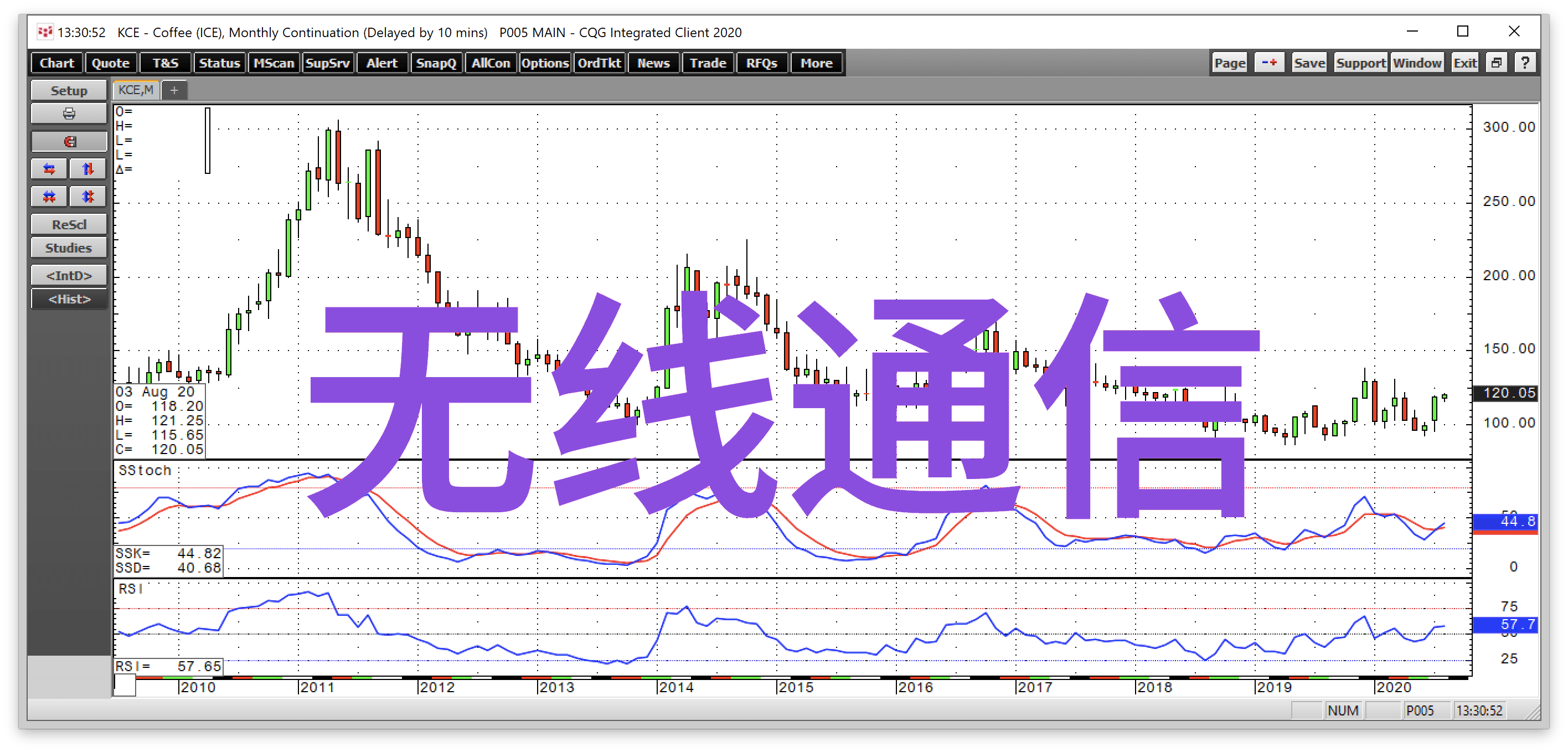Click the NUM status bar indicator

[1343, 710]
